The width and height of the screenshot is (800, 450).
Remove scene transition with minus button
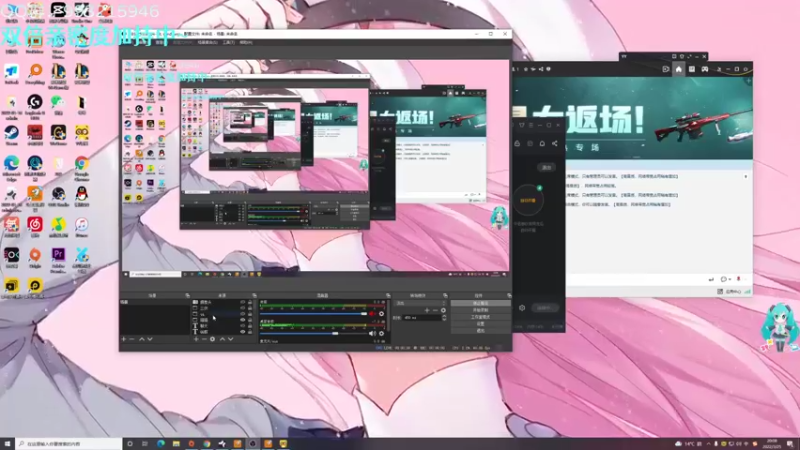click(x=435, y=310)
